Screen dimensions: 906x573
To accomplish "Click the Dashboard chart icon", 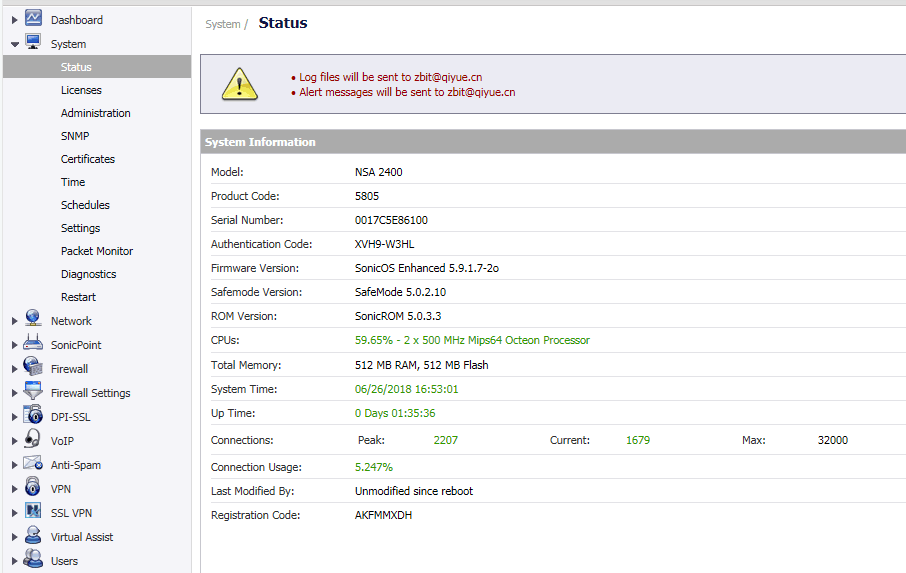I will [33, 18].
